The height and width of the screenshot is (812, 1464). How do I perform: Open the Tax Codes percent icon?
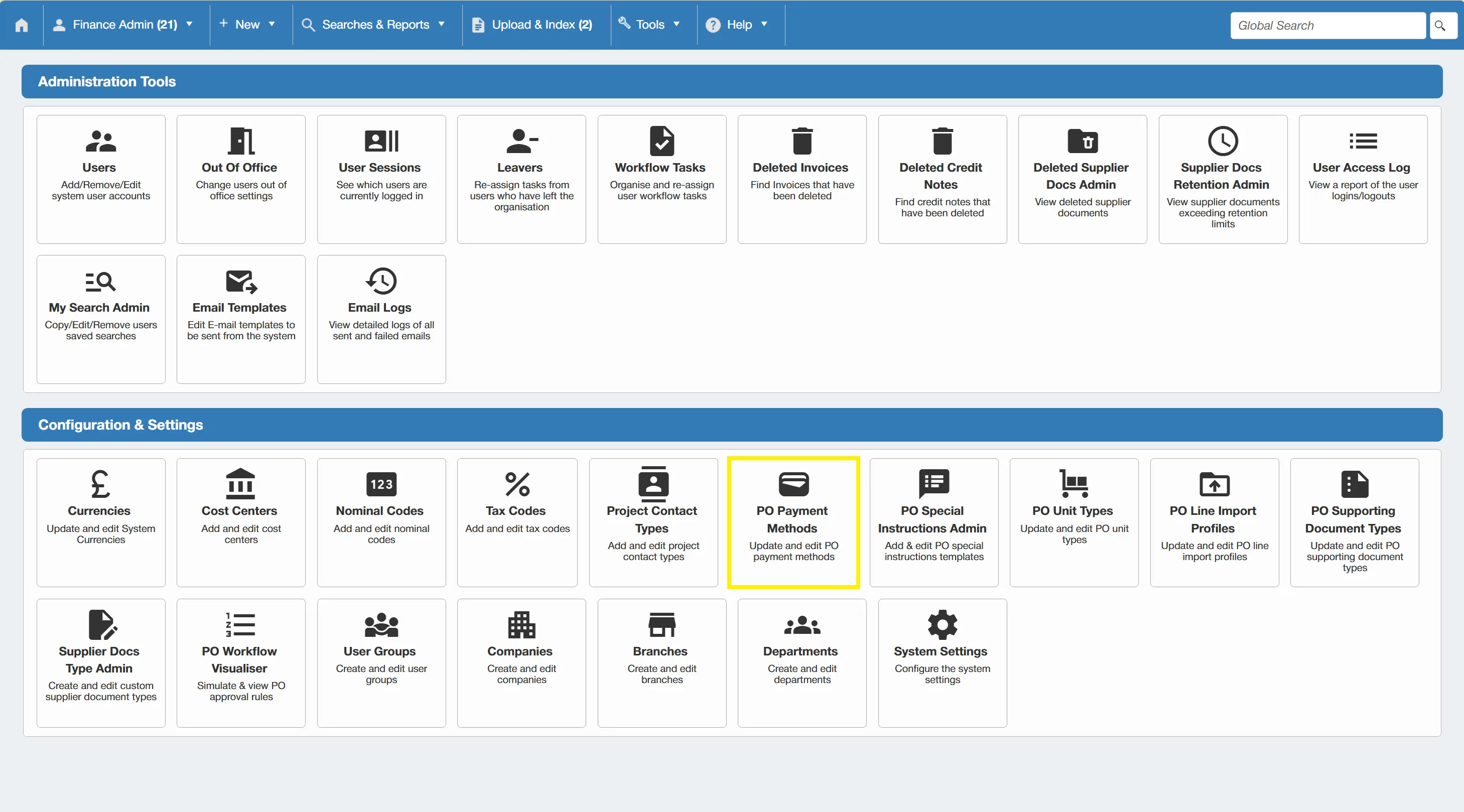coord(517,484)
